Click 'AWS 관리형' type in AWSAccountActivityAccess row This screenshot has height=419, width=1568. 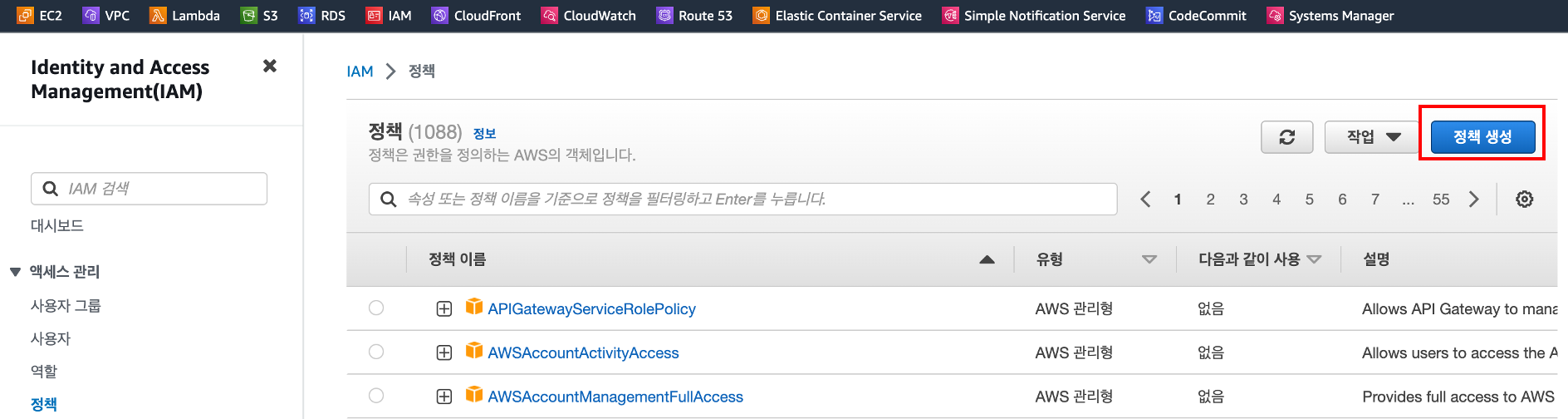[x=1074, y=352]
